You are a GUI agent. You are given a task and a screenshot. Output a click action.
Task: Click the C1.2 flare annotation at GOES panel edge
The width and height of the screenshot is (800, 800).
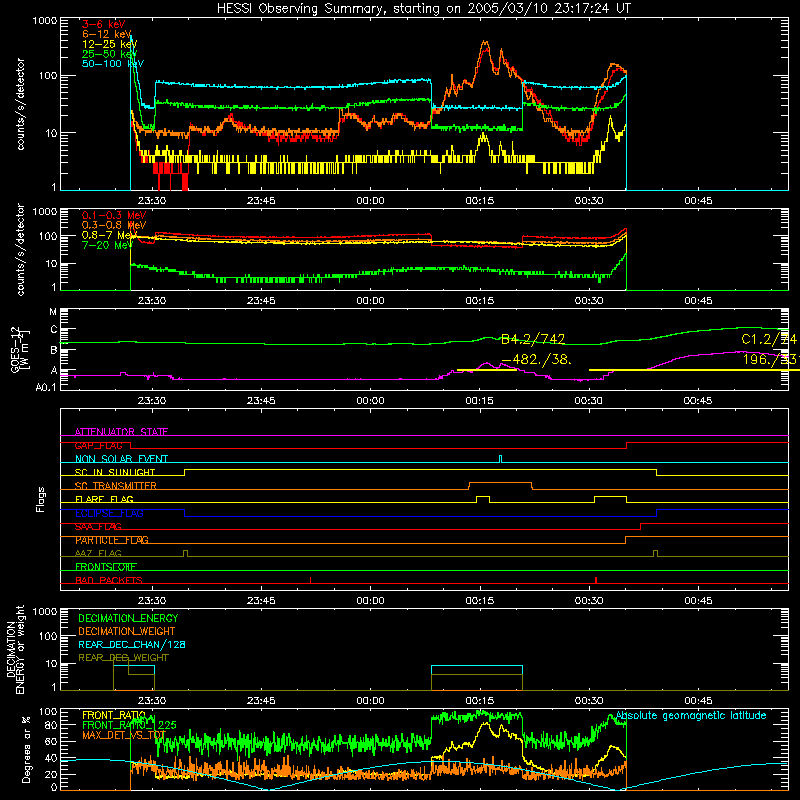point(769,339)
